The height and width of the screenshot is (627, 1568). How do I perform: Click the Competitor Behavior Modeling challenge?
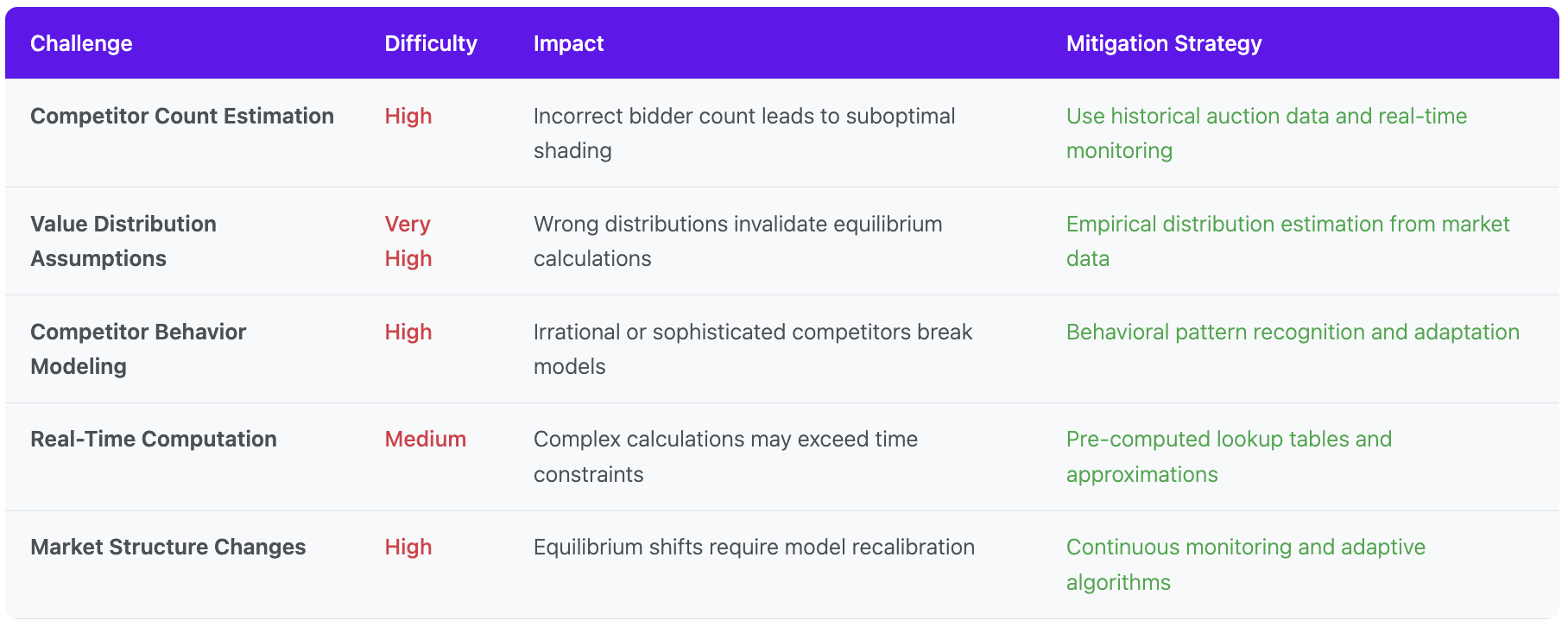[x=138, y=349]
